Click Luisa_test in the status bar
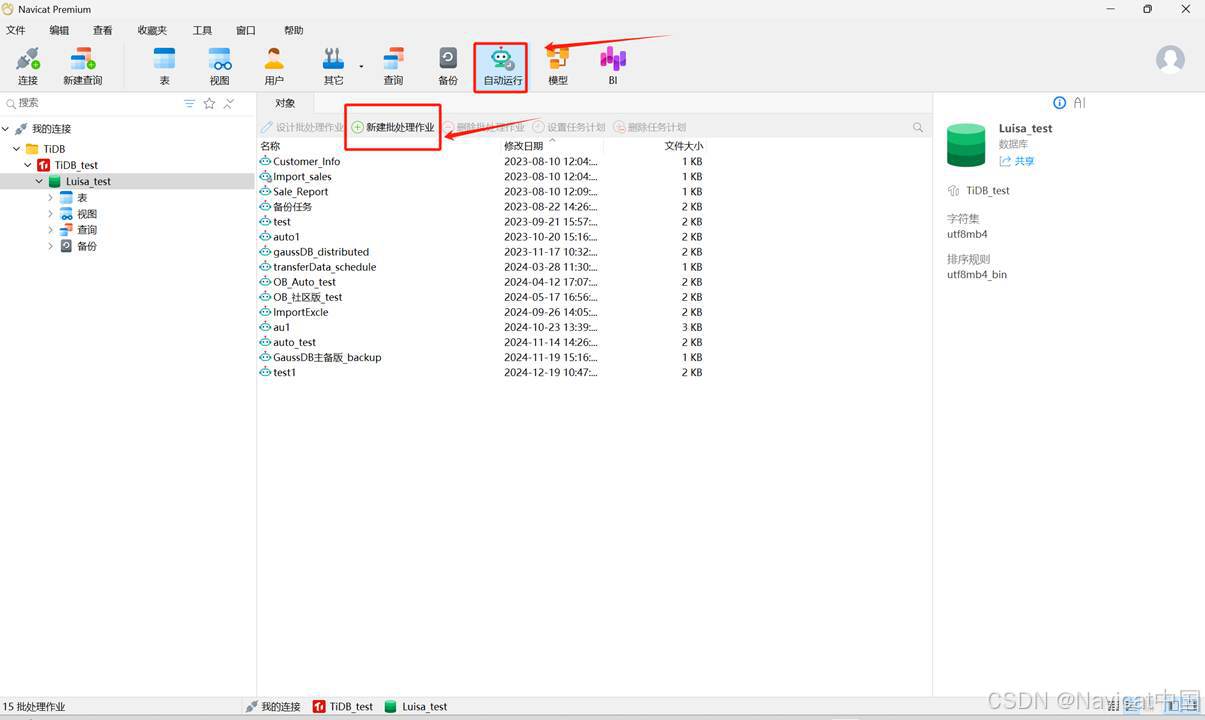Screen dimensions: 1205x720 pyautogui.click(x=417, y=706)
